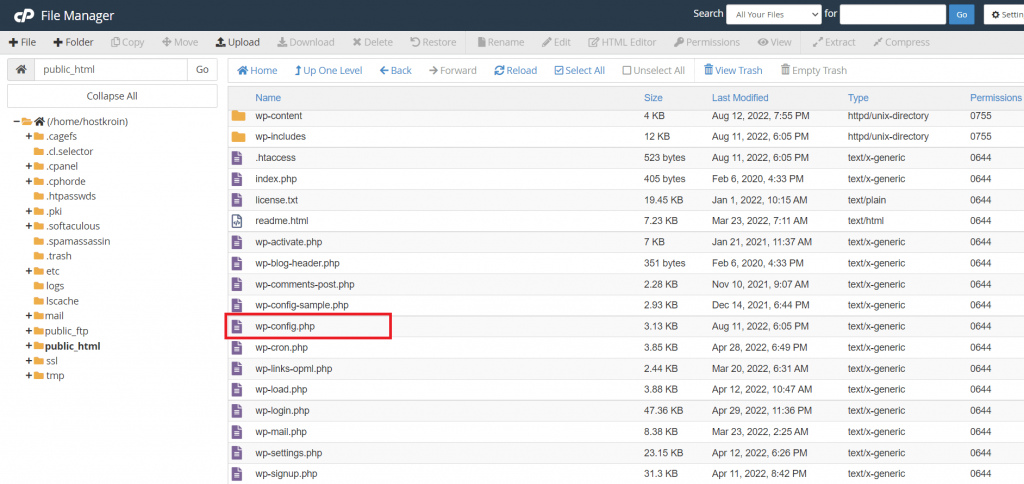The height and width of the screenshot is (484, 1024).
Task: Click the Rename toolbar button
Action: (x=501, y=42)
